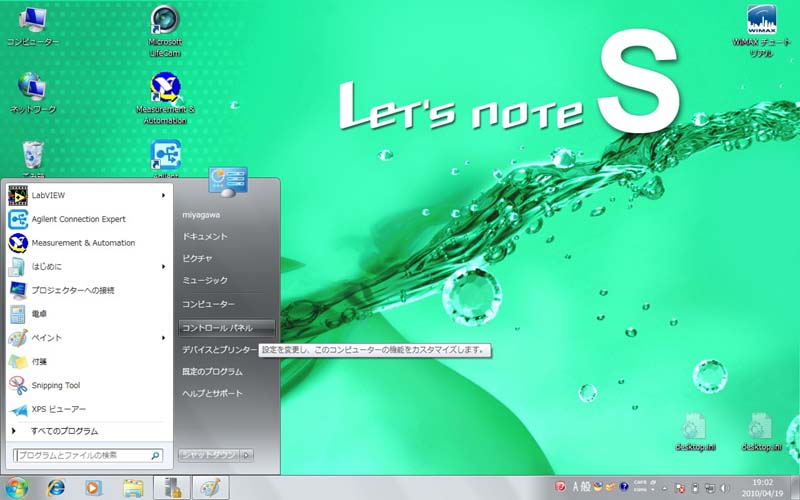
Task: Click the Paint button on the taskbar
Action: point(210,488)
